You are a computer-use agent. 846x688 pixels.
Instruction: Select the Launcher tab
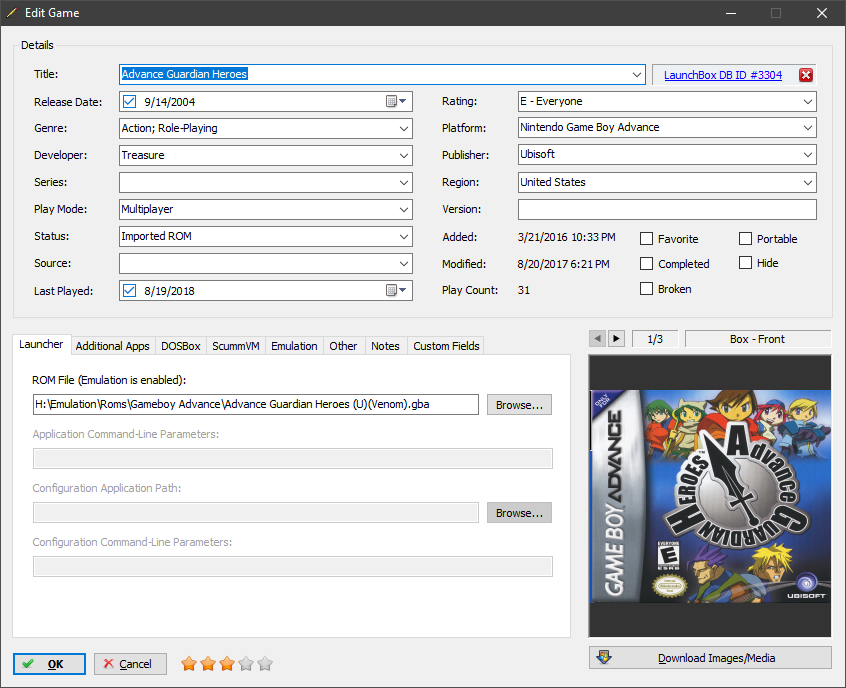(41, 344)
